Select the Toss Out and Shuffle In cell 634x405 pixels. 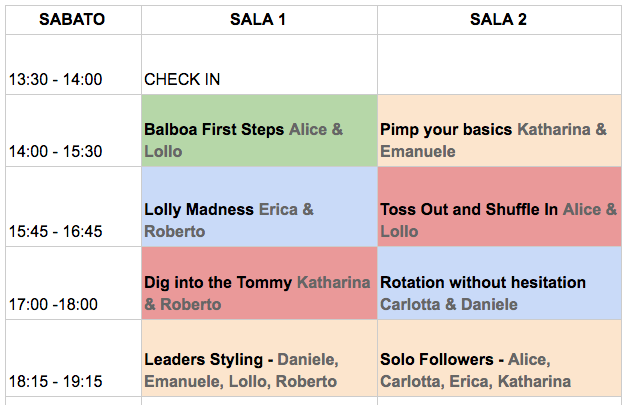[499, 207]
